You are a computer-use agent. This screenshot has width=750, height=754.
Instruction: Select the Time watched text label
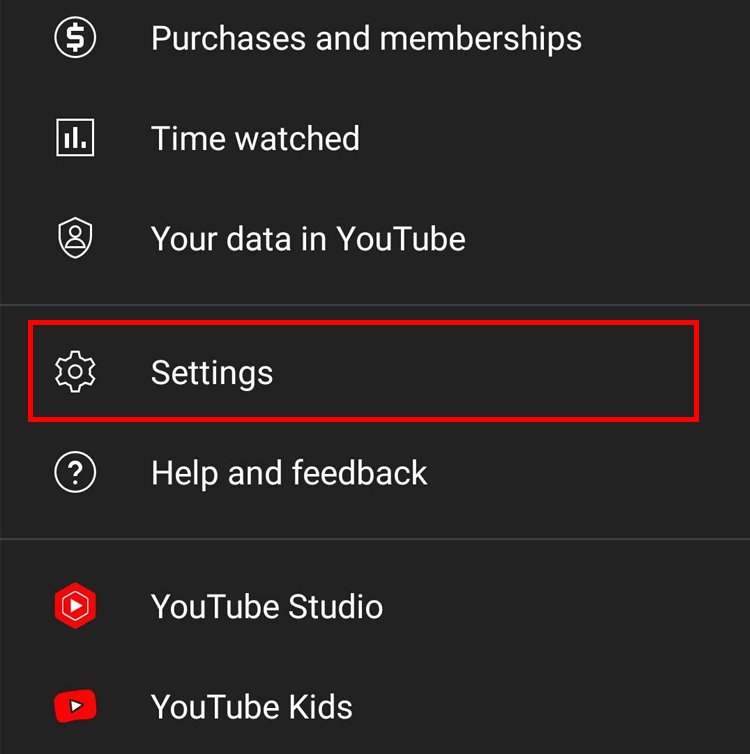(x=255, y=138)
